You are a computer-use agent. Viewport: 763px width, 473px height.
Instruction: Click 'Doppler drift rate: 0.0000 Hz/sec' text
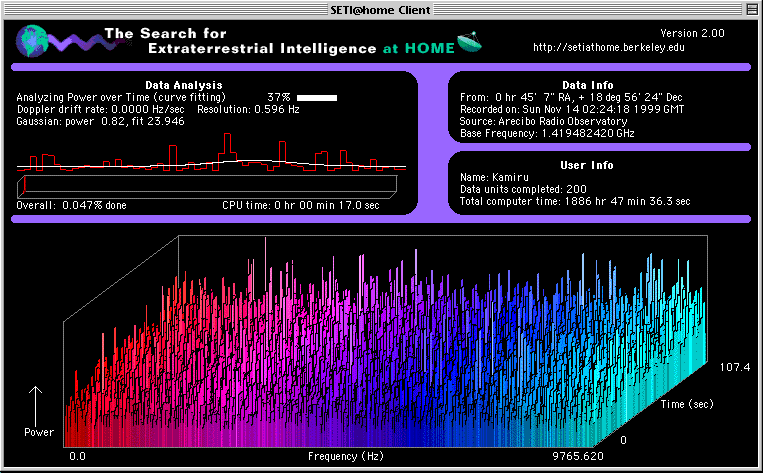(x=101, y=109)
